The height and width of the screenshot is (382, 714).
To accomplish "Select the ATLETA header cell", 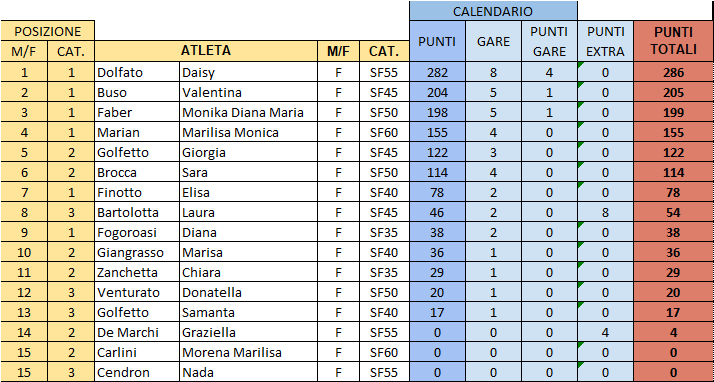I will coord(206,51).
